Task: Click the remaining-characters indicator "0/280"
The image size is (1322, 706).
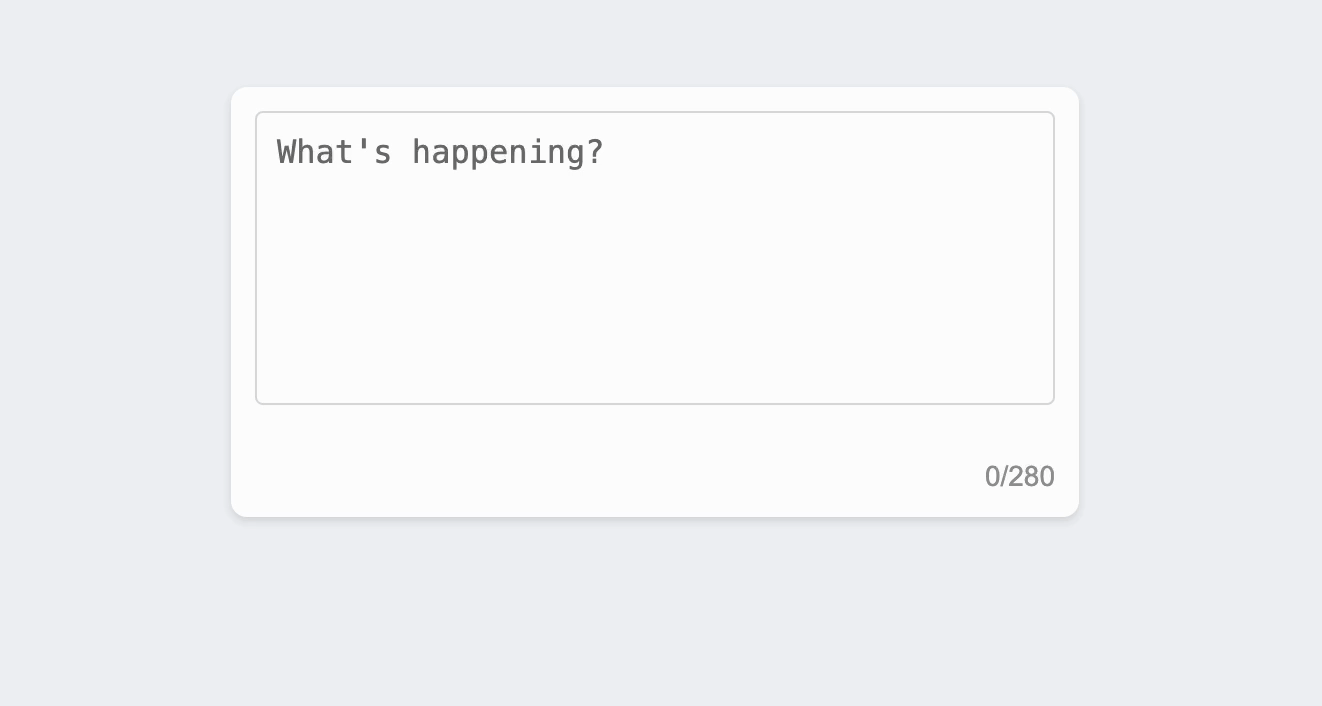Action: 1019,477
